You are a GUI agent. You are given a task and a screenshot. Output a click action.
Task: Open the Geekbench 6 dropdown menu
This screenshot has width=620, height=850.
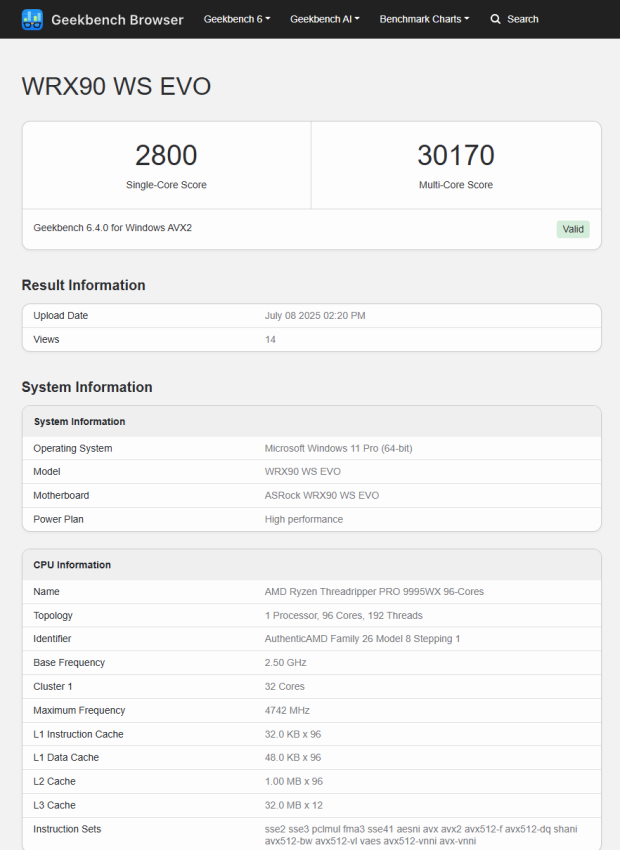coord(236,19)
